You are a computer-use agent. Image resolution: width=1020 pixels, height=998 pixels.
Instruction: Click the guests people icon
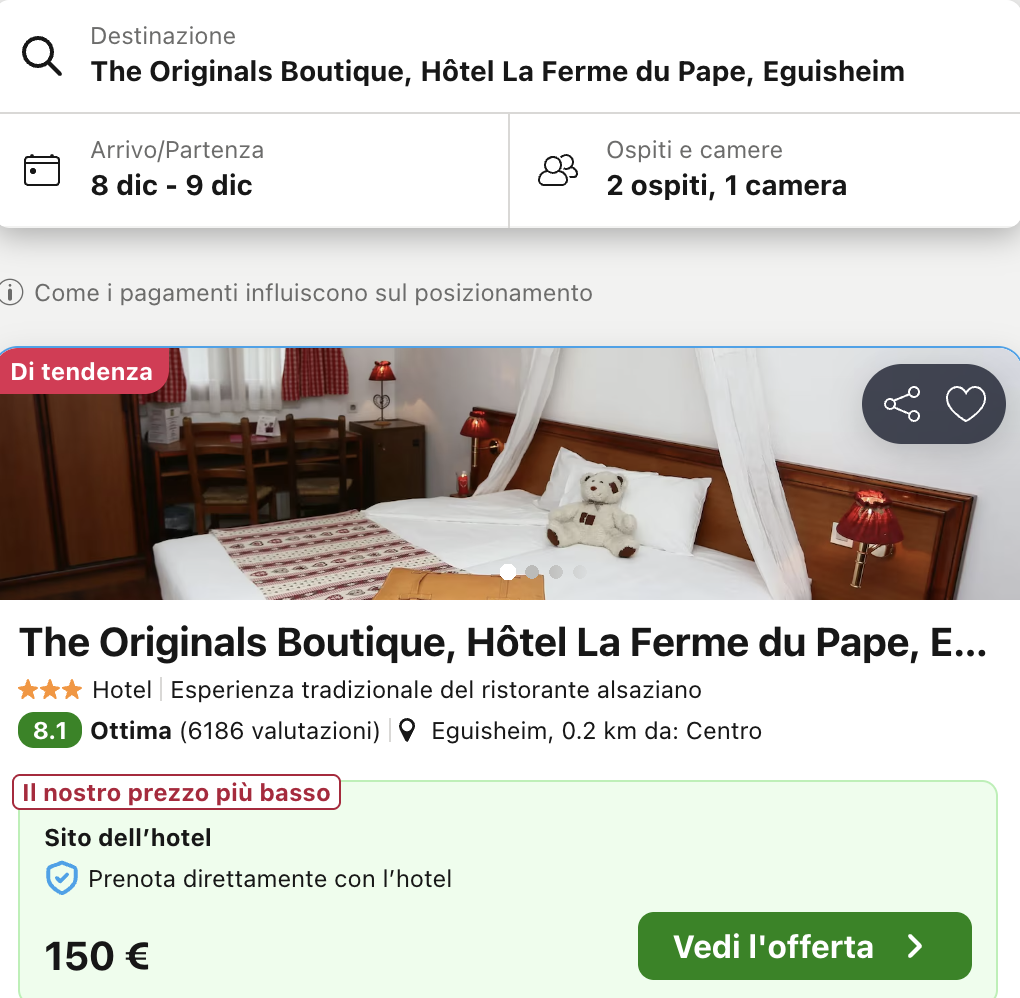[558, 170]
